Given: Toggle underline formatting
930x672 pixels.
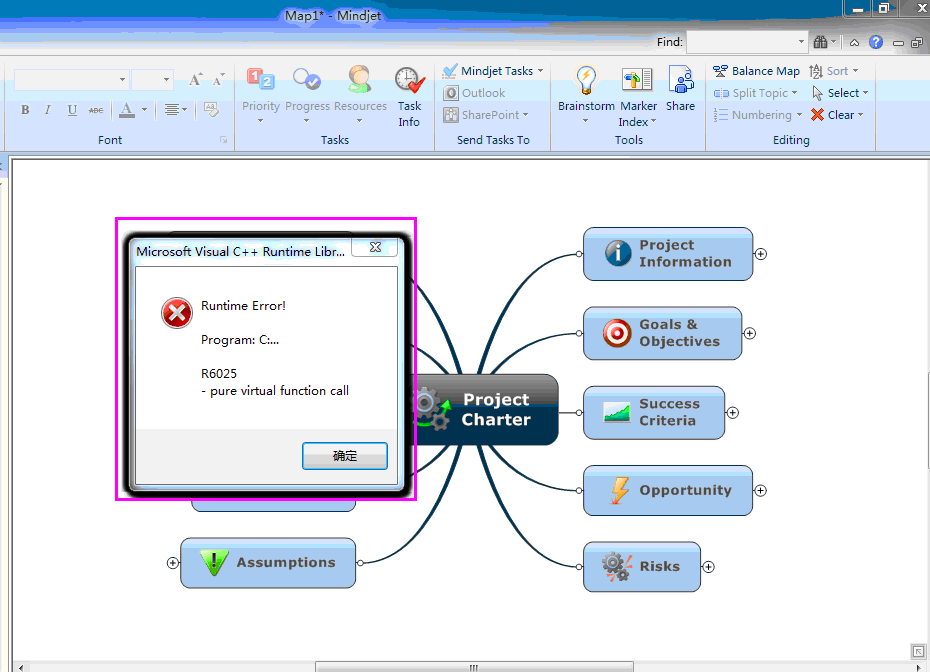Looking at the screenshot, I should (x=72, y=110).
